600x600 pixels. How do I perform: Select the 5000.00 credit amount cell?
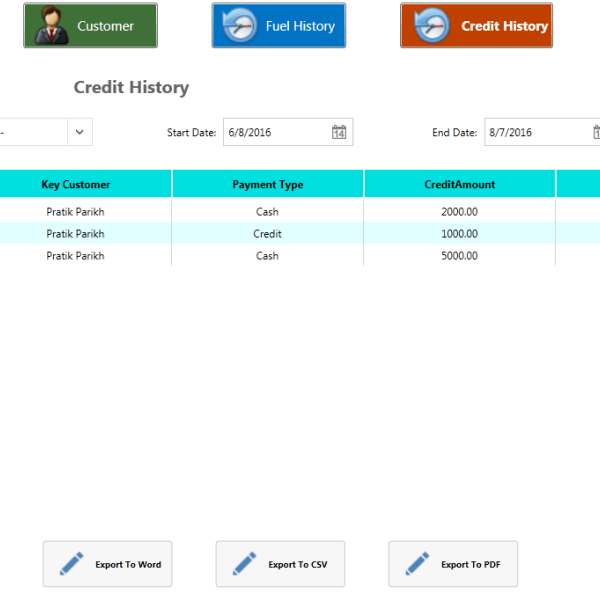[x=459, y=256]
